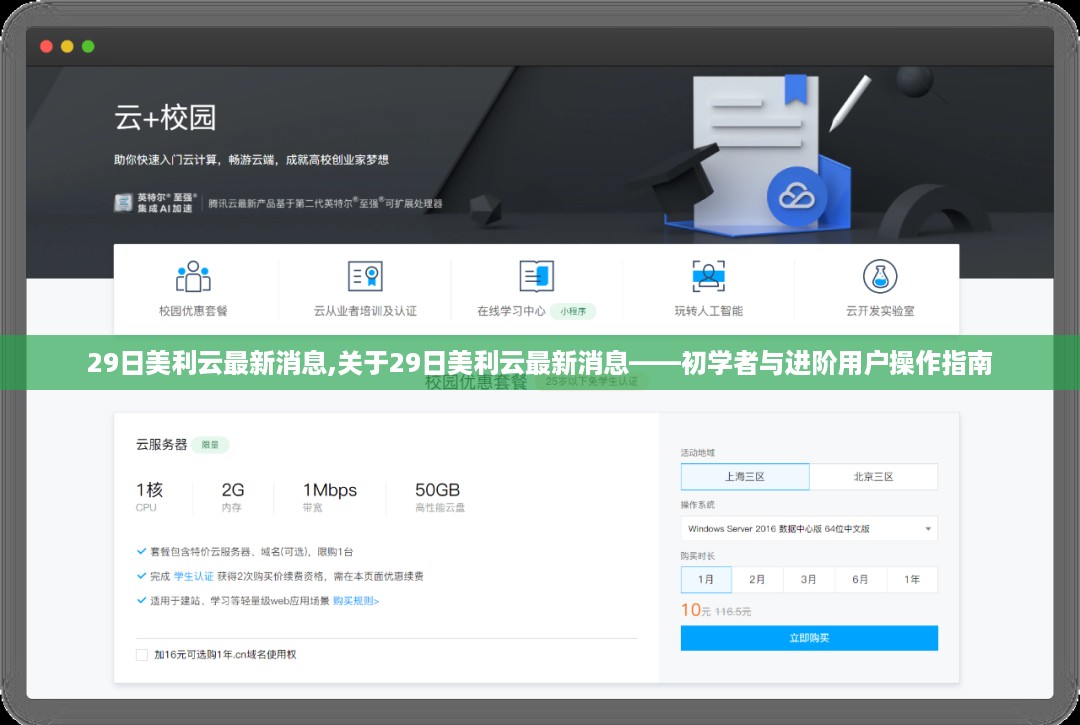Image resolution: width=1080 pixels, height=725 pixels.
Task: Enable the 加16元可选购1年.cn域名 checkbox
Action: pos(142,655)
